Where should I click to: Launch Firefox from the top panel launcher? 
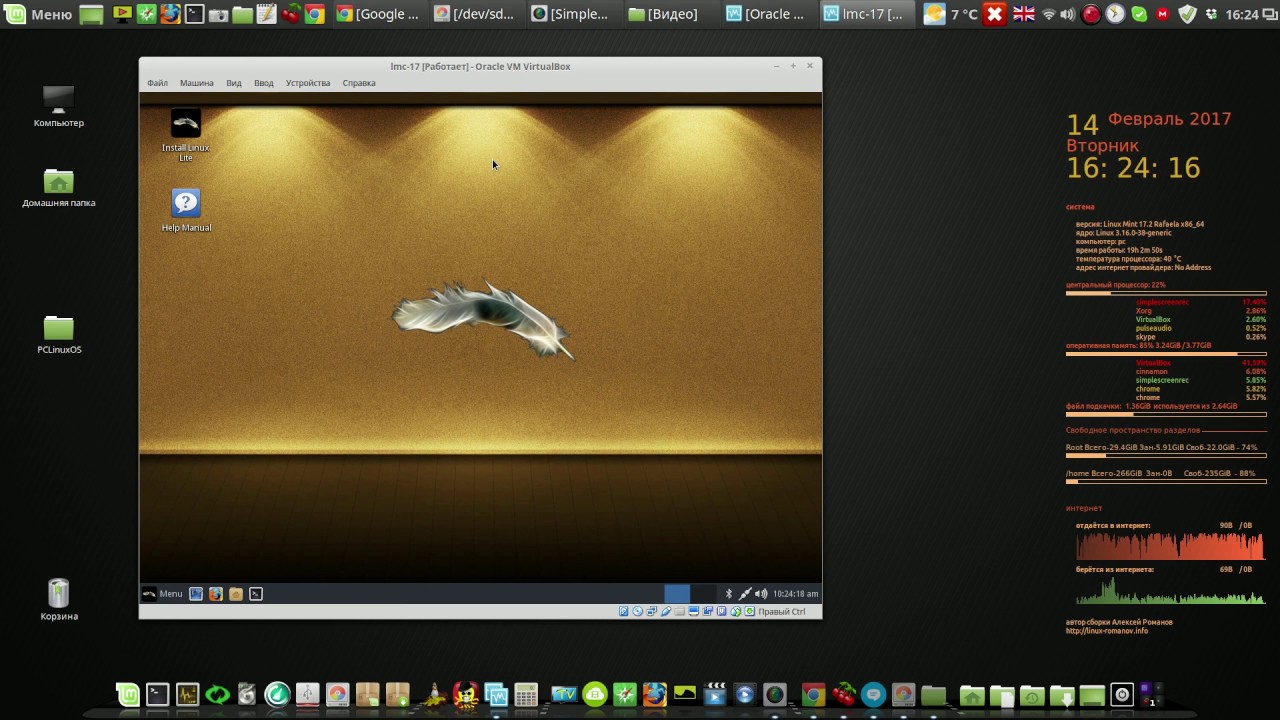[170, 14]
